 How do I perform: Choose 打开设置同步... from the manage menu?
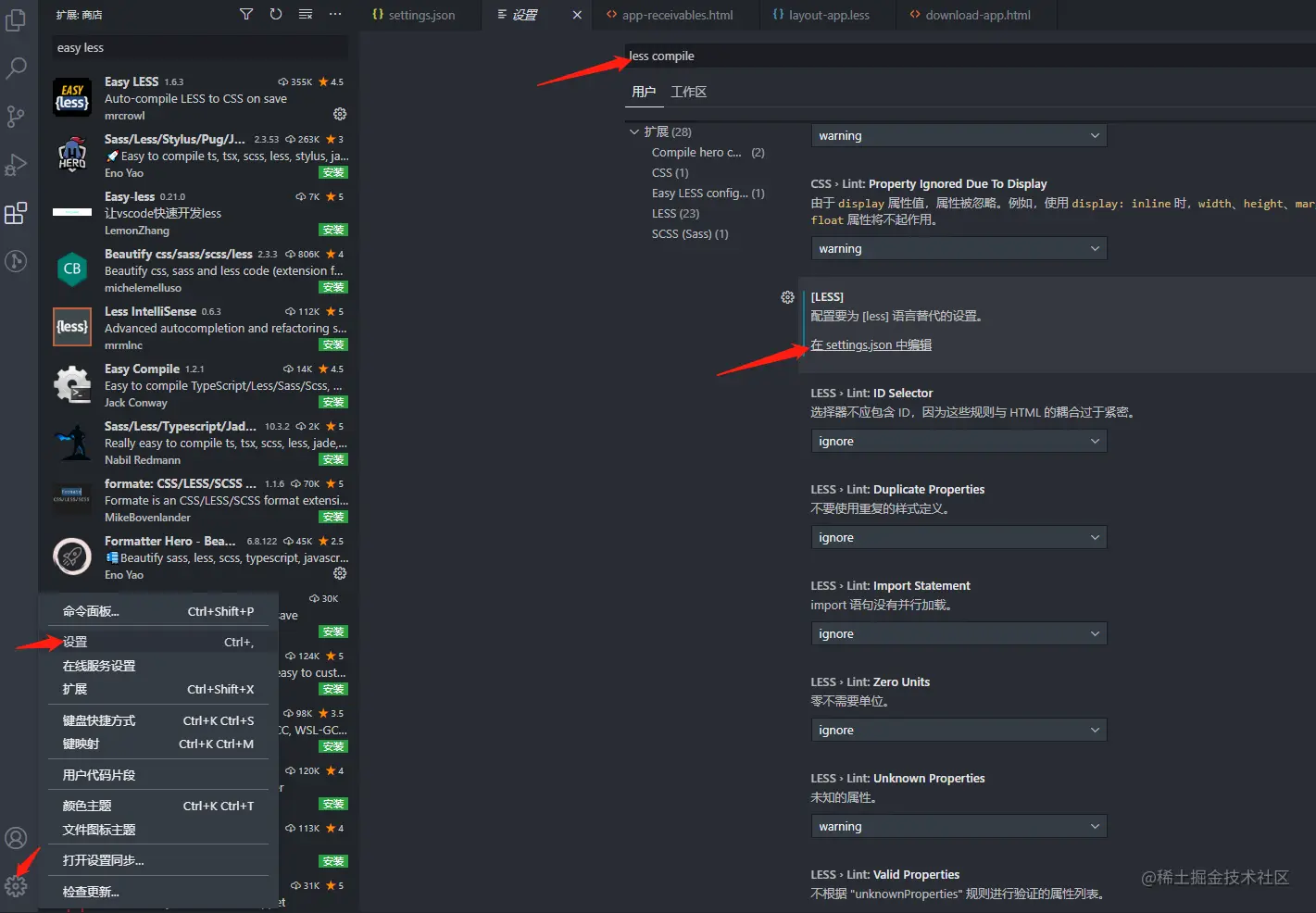coord(158,860)
